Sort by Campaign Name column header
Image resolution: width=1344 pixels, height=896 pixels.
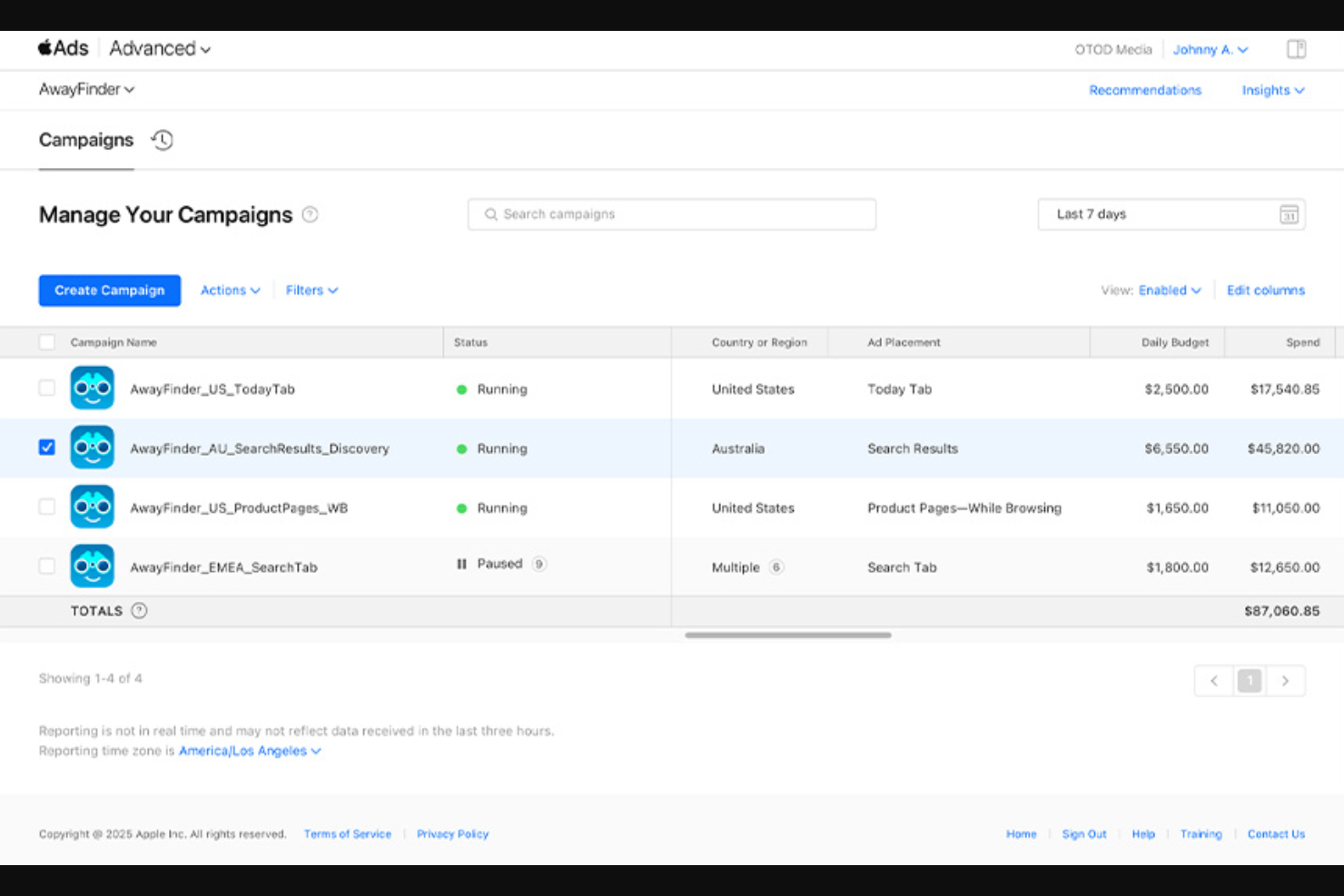tap(114, 342)
